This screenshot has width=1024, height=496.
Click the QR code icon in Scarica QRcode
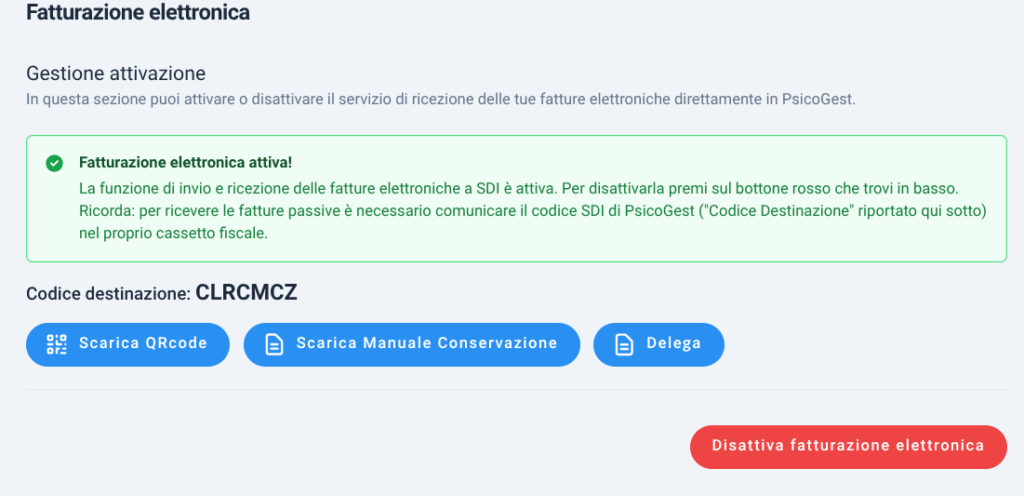click(57, 344)
